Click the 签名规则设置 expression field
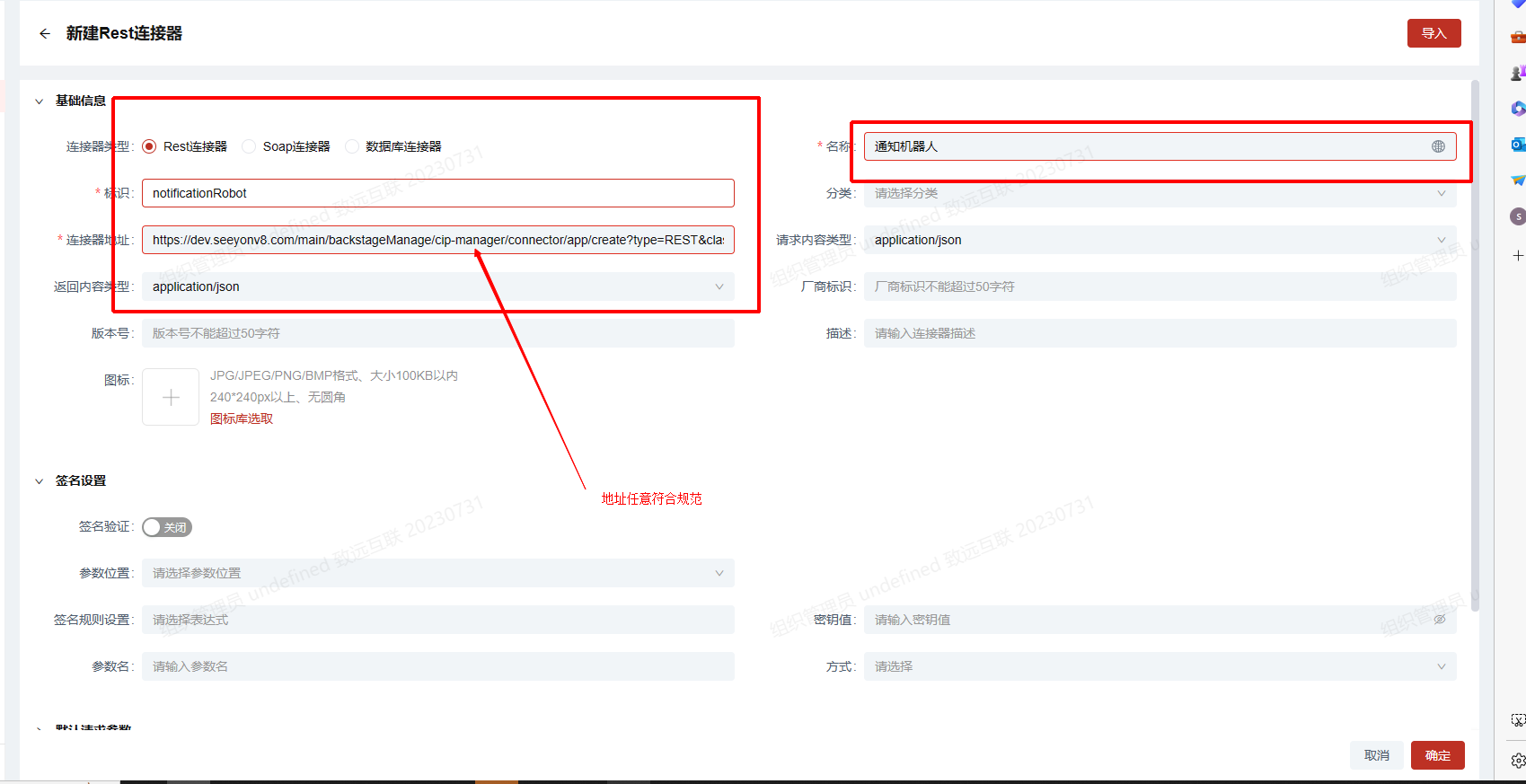 pos(438,620)
